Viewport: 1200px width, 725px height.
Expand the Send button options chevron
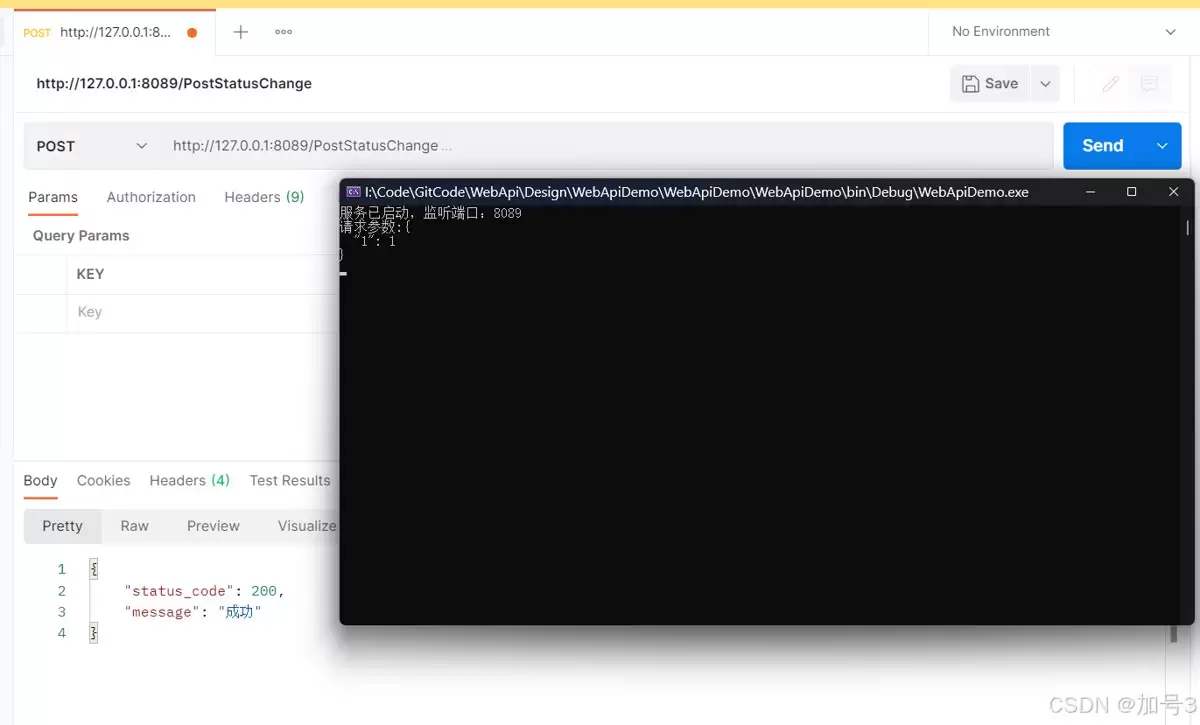[x=1163, y=145]
